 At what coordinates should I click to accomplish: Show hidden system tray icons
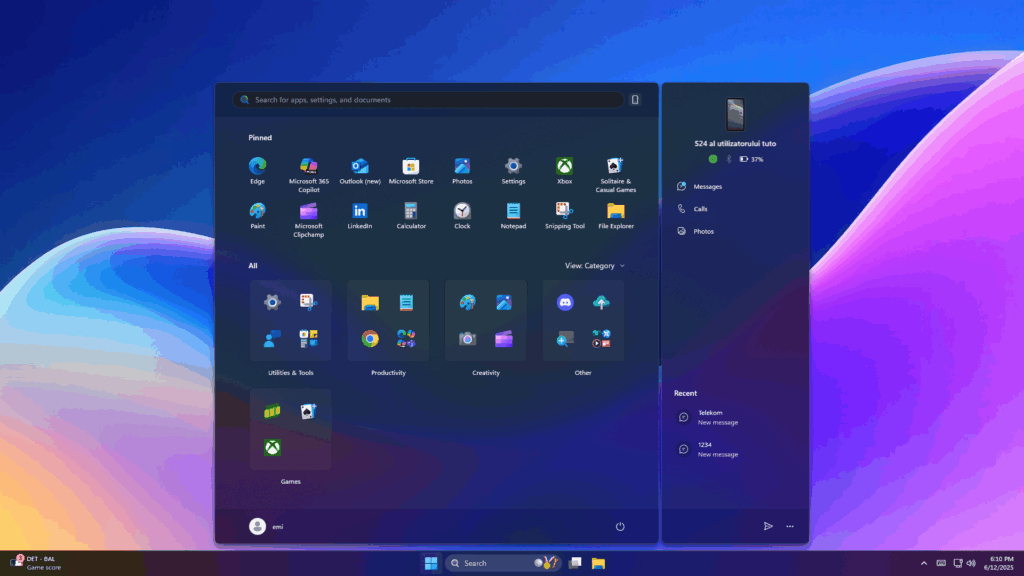tap(923, 563)
